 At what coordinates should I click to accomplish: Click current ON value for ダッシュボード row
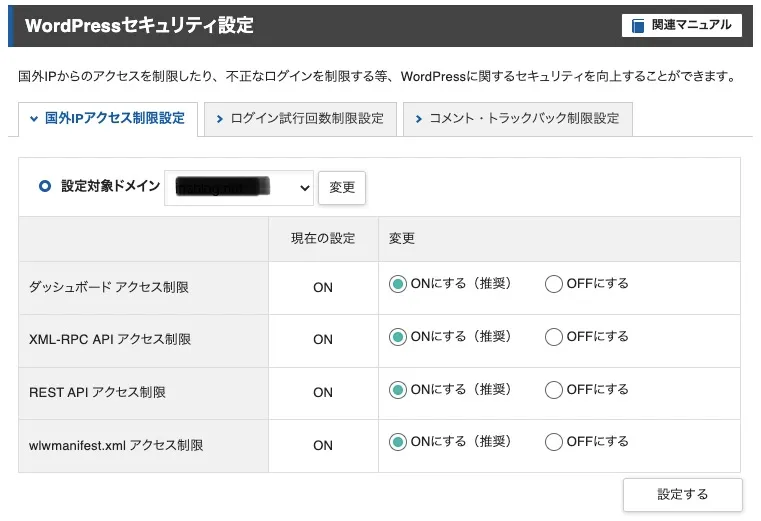coord(323,287)
